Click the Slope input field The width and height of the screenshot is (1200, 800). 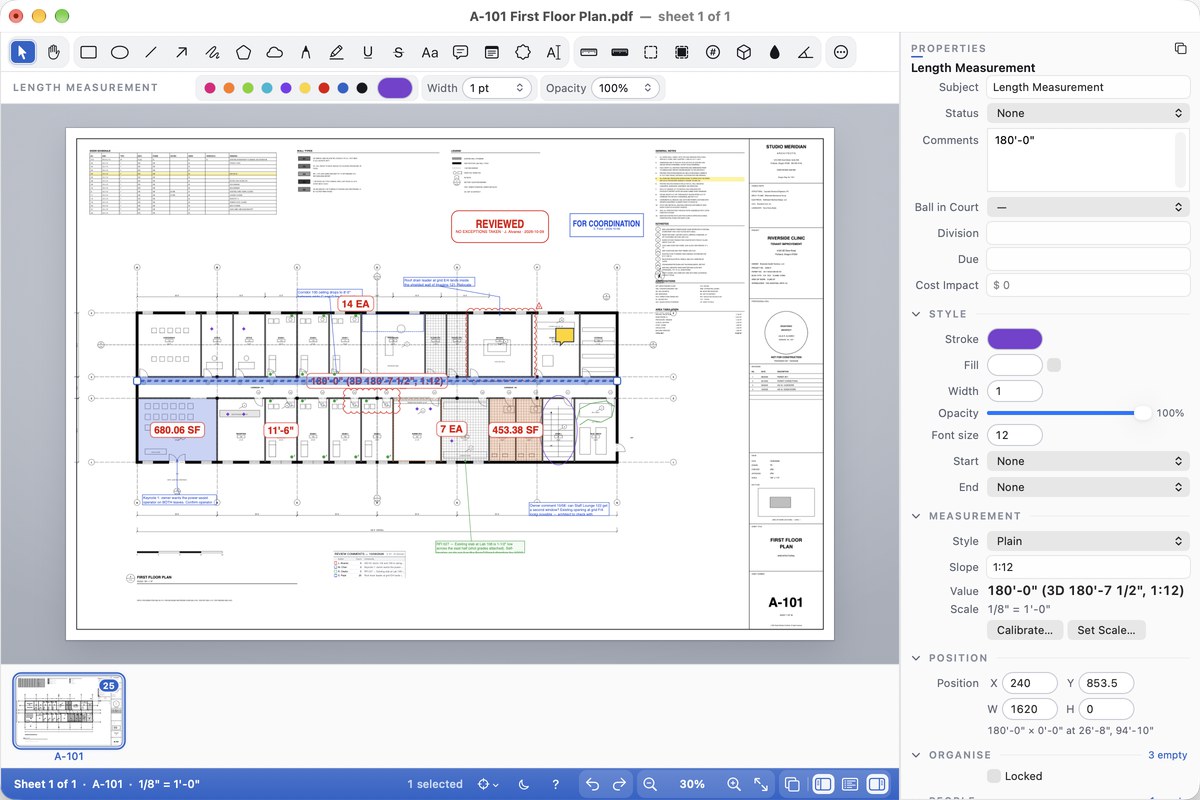click(1088, 567)
